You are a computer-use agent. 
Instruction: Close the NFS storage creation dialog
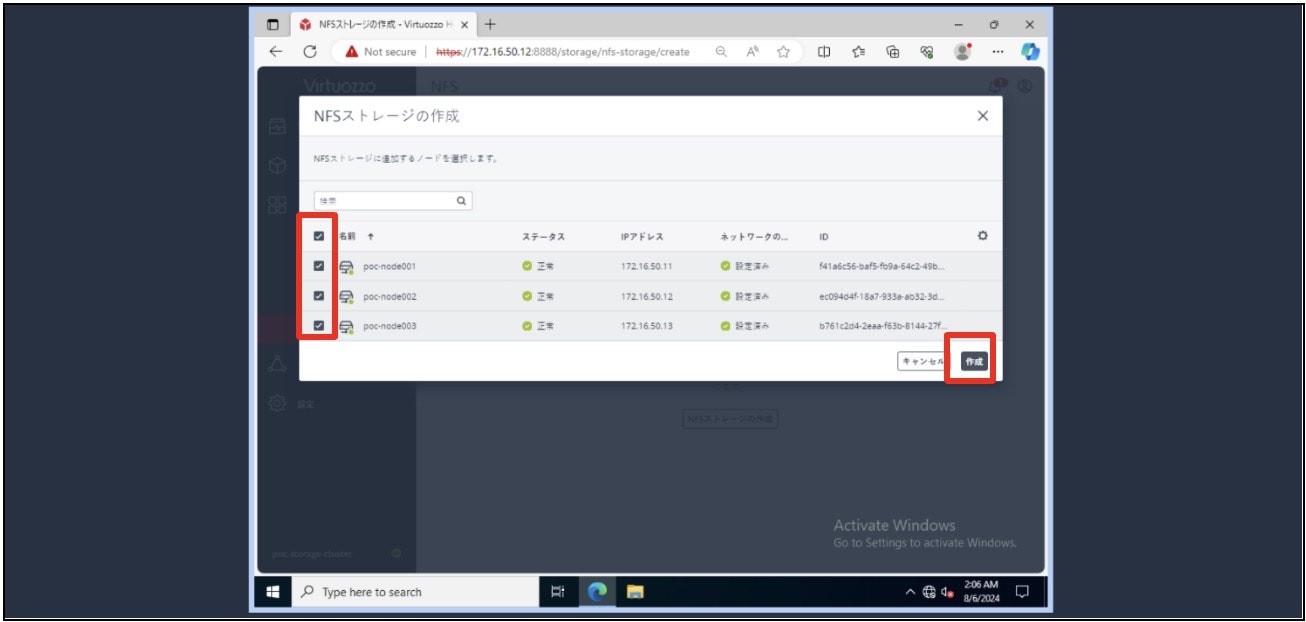[982, 116]
